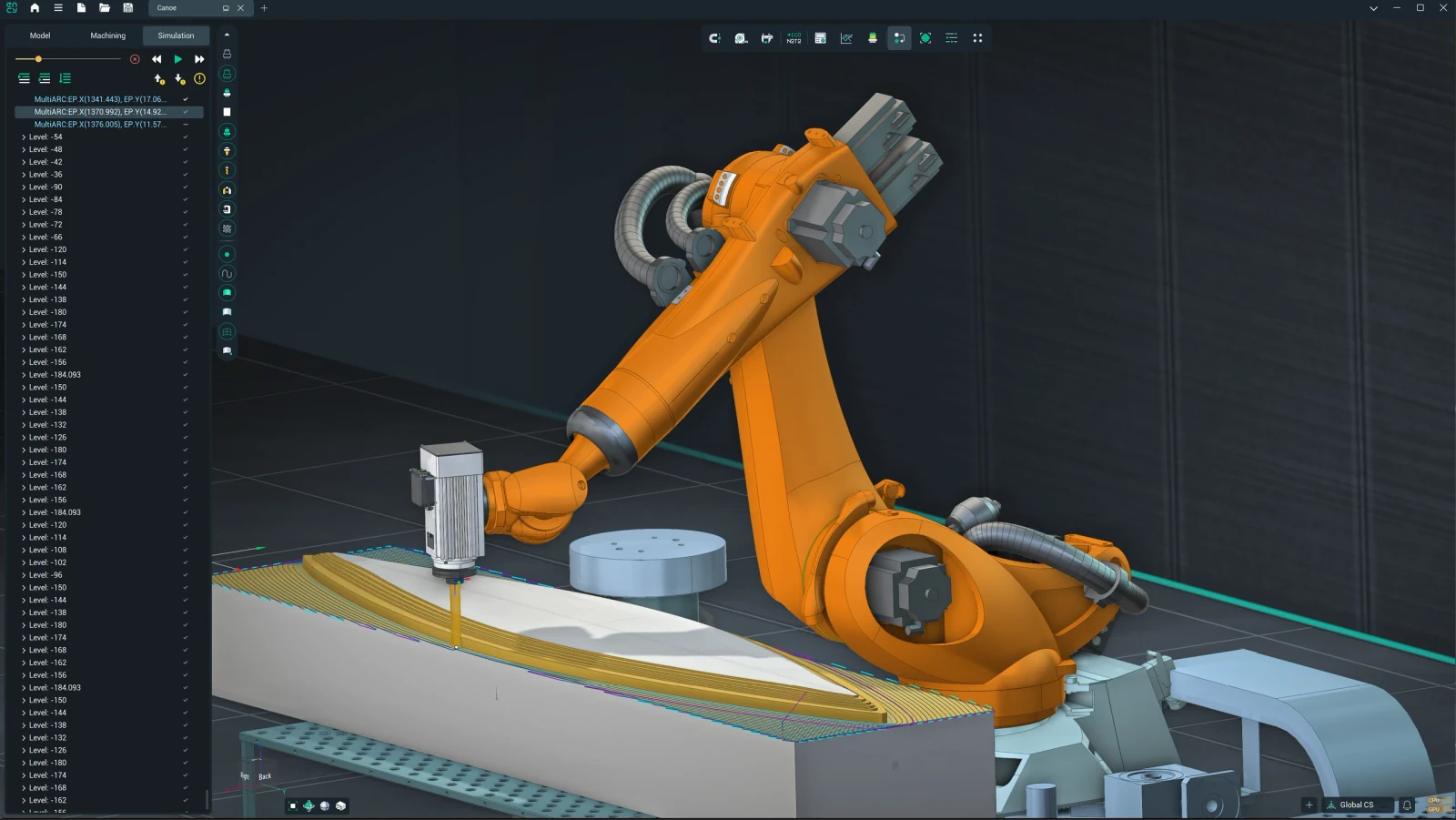Open the viewport settings sliders icon
The image size is (1456, 820).
[x=951, y=38]
